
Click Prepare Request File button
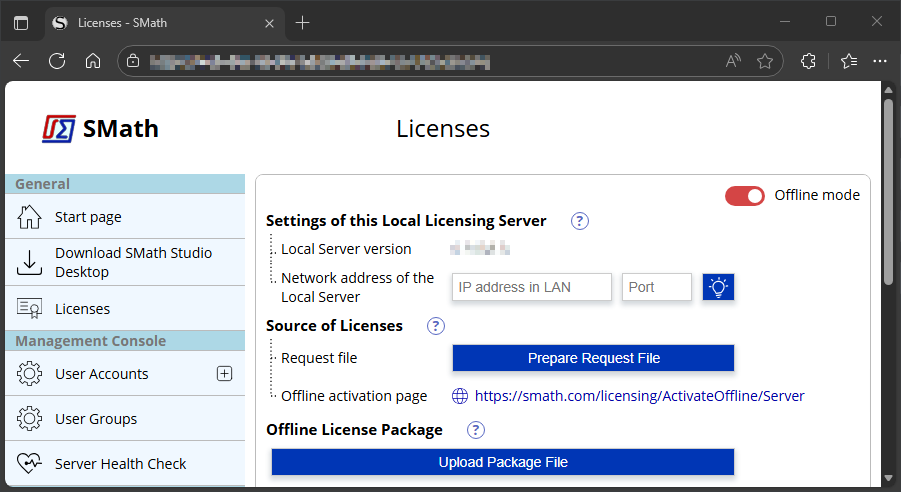click(x=593, y=358)
